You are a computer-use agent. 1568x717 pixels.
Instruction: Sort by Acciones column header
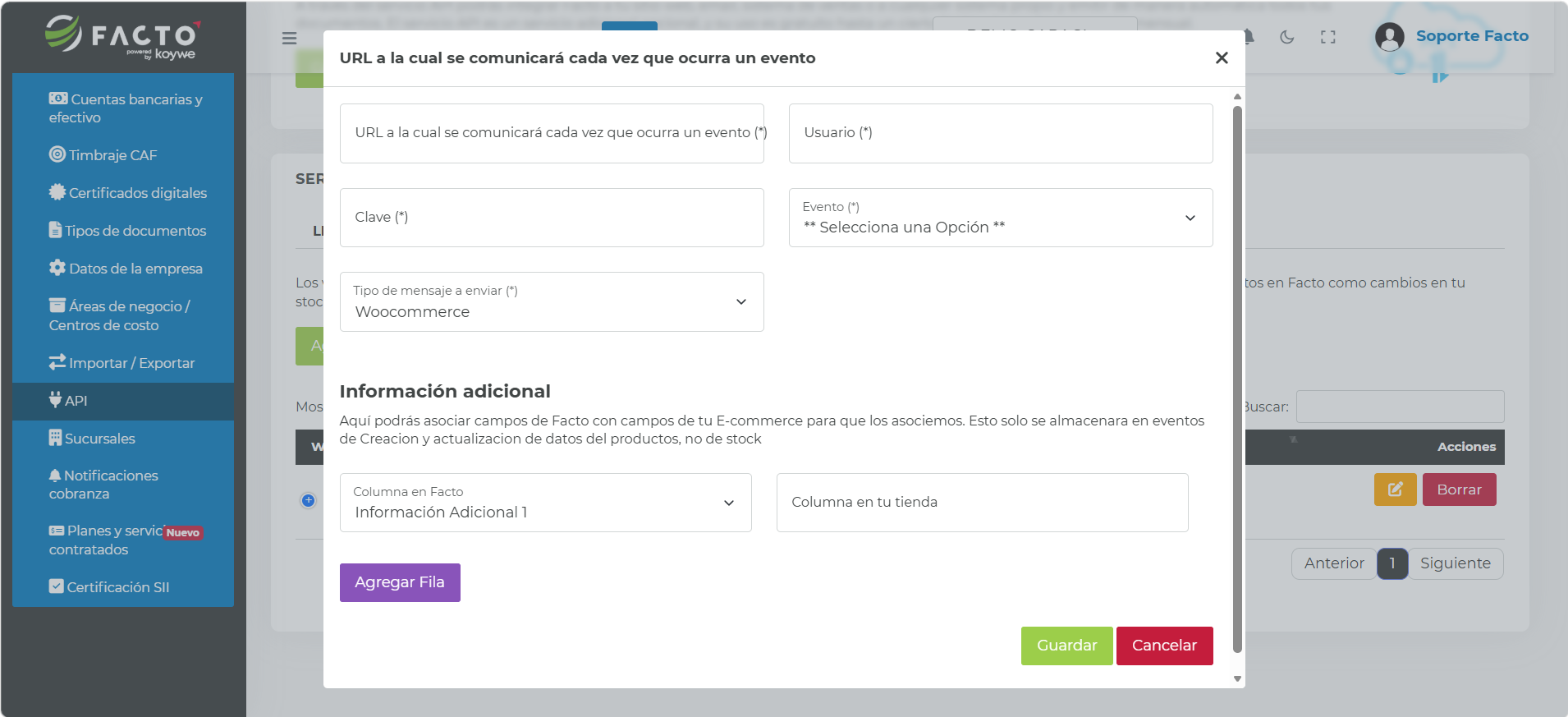click(1466, 447)
